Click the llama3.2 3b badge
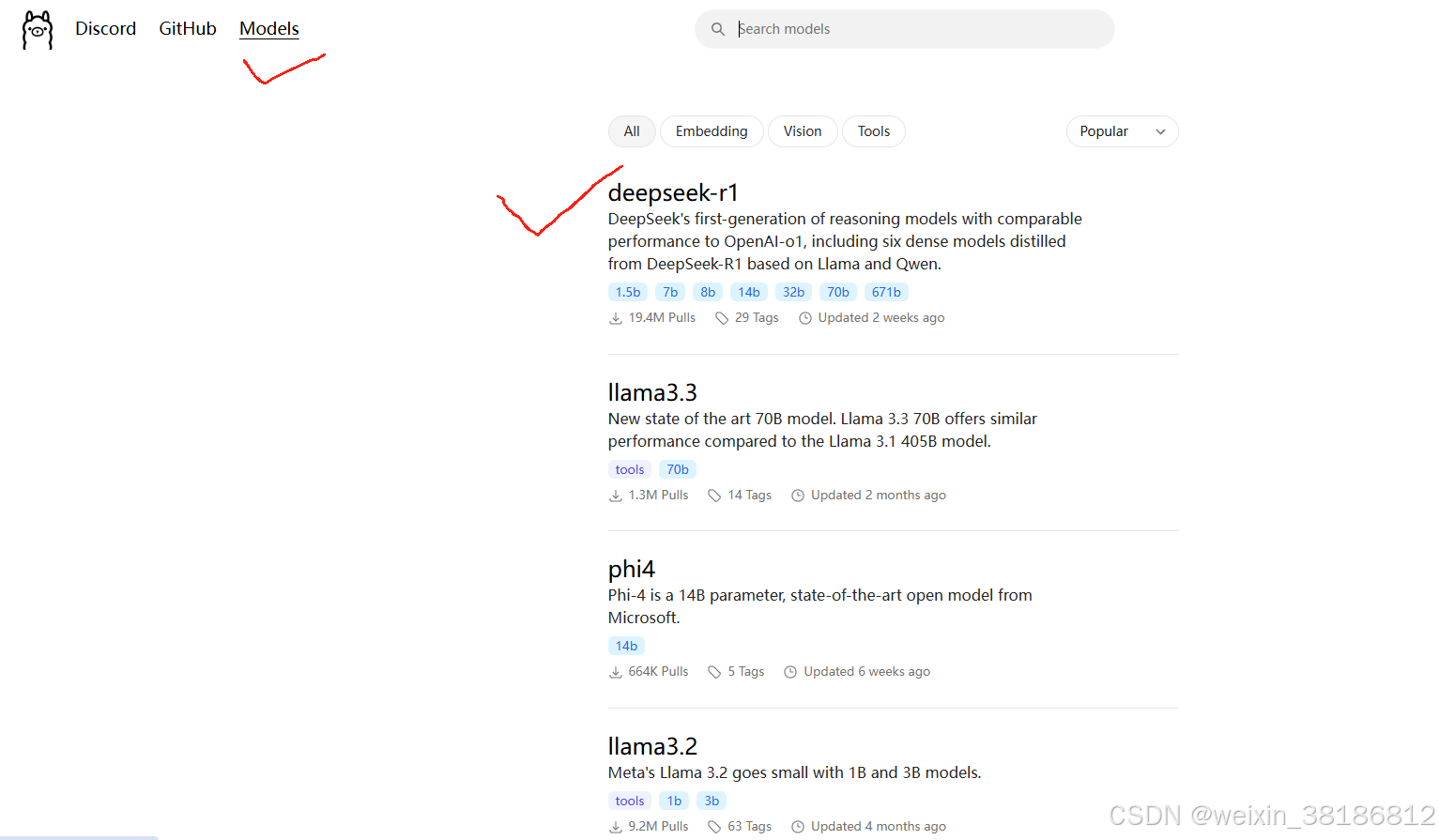 (712, 801)
